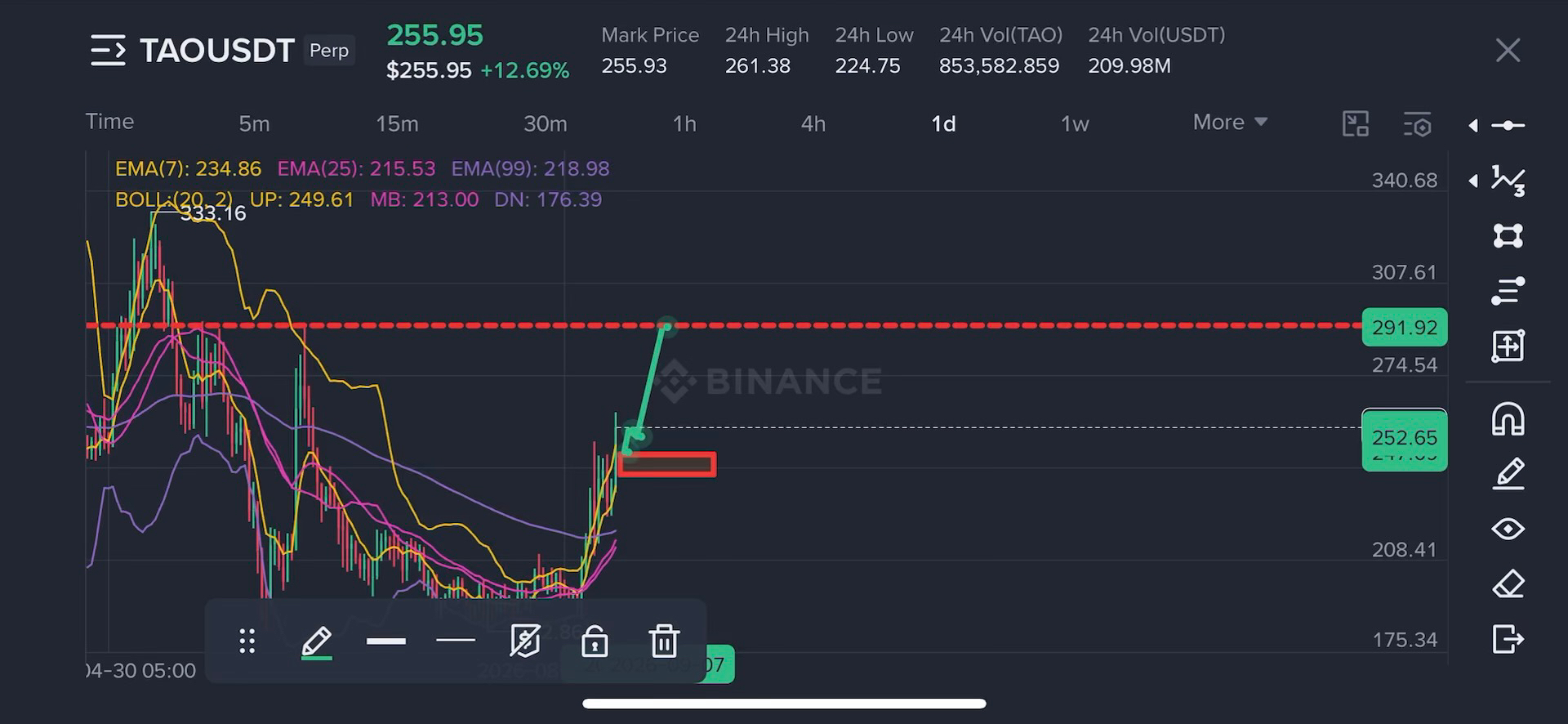Tap the 24h Vol(USDT) value 209.98M
The height and width of the screenshot is (724, 1568).
tap(1129, 65)
